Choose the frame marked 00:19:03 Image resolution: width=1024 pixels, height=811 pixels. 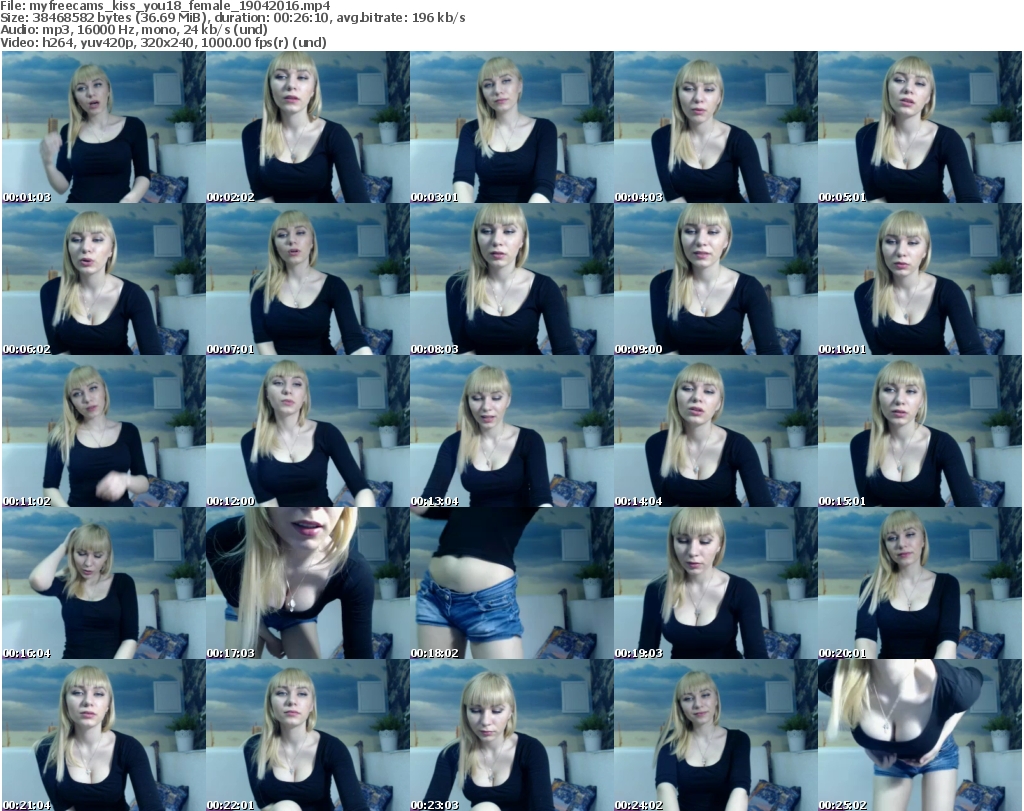[716, 584]
